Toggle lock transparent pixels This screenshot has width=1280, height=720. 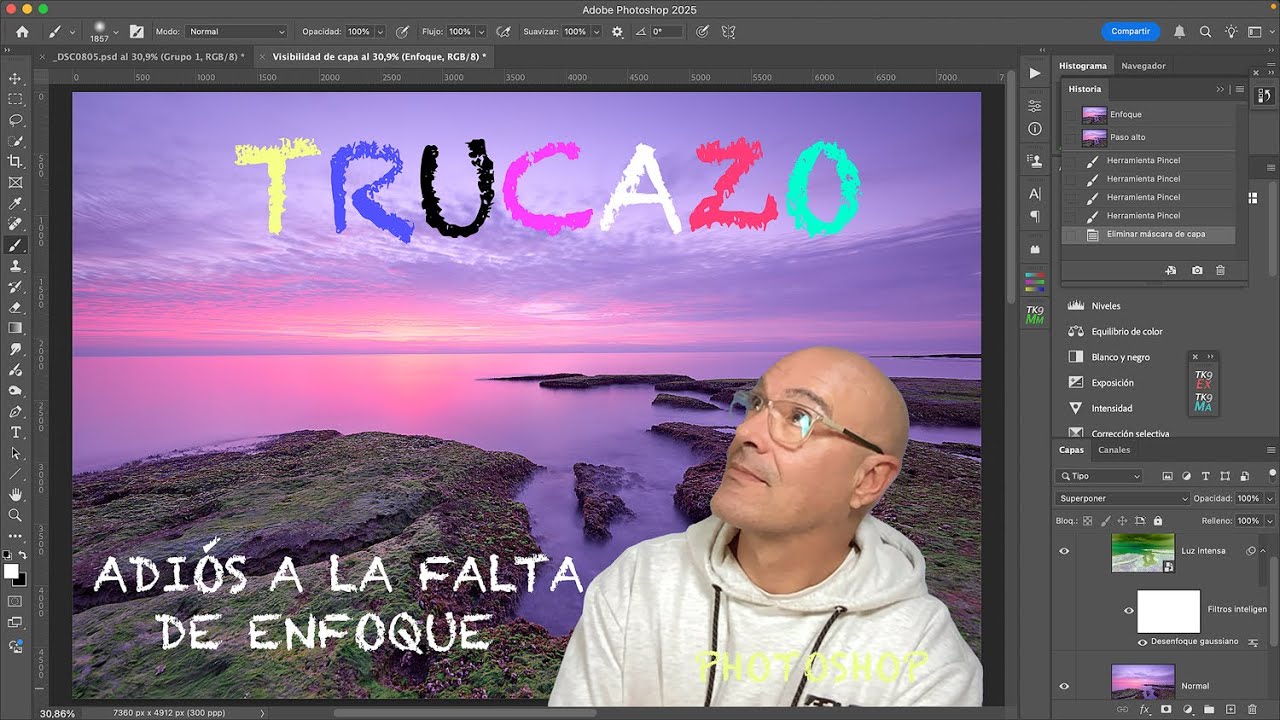pyautogui.click(x=1088, y=521)
